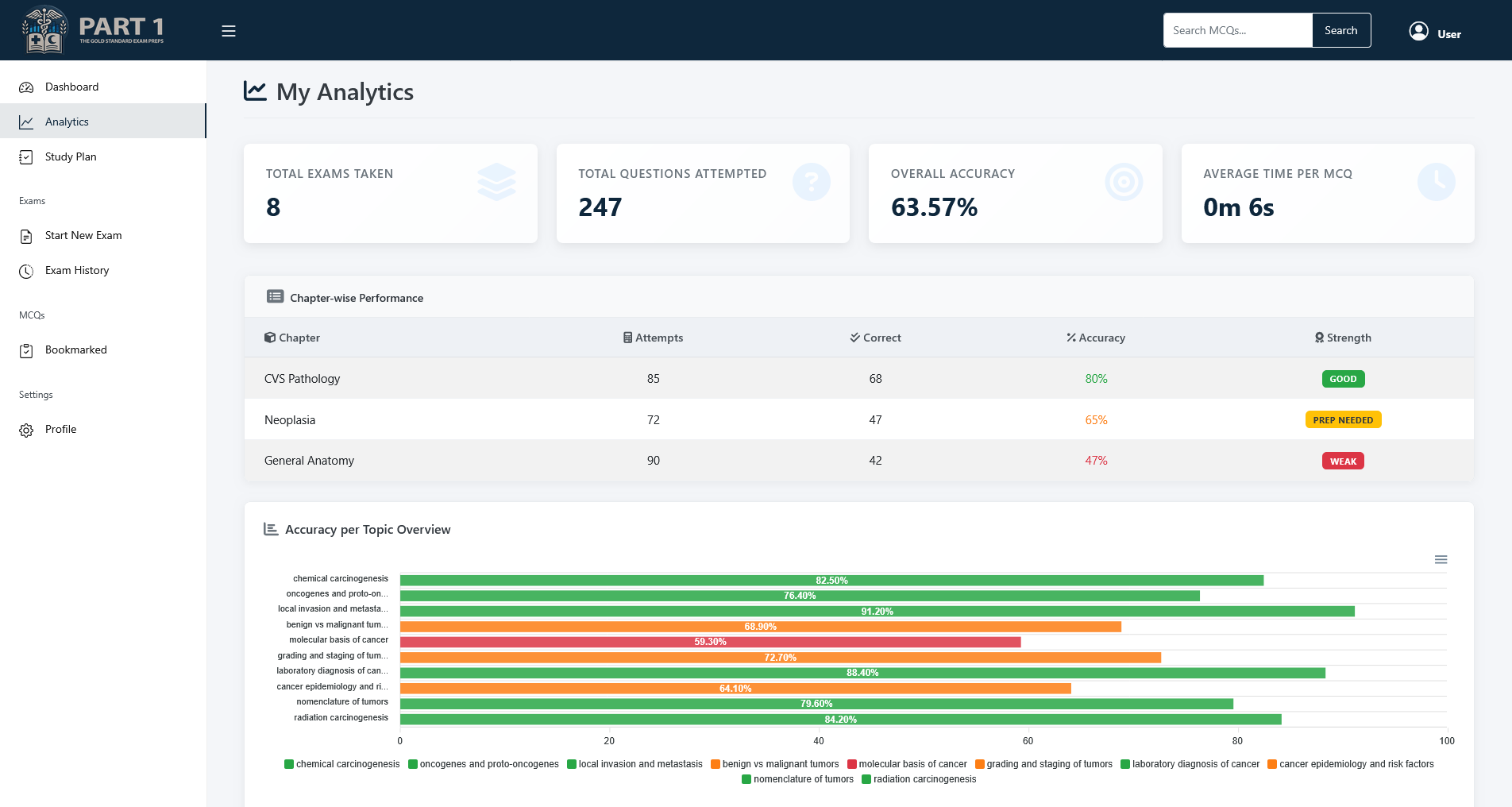
Task: Click the Bookmarked clipboard icon
Action: pyautogui.click(x=26, y=350)
